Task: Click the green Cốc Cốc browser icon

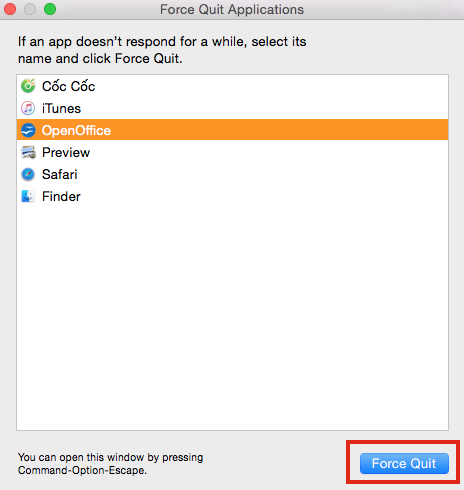Action: click(28, 86)
